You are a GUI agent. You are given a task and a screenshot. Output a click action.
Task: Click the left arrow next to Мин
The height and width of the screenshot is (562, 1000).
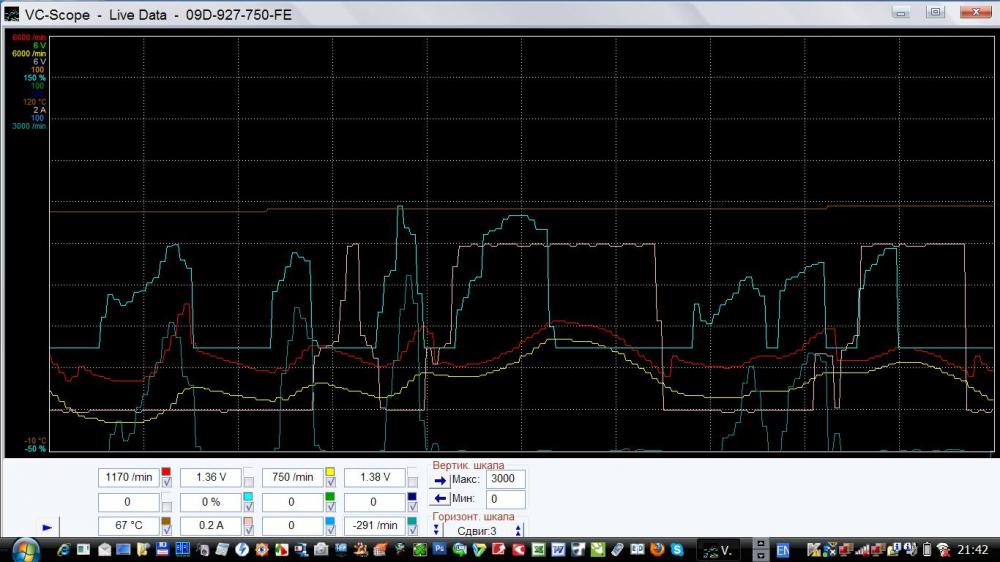tap(438, 499)
